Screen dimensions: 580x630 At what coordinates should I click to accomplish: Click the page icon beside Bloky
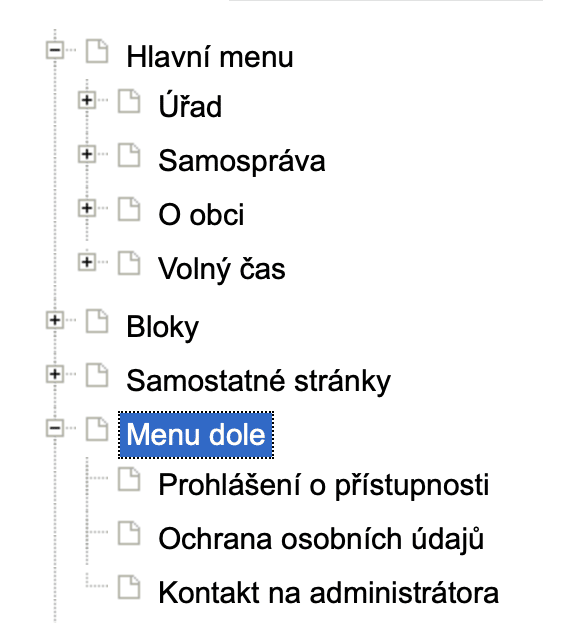[97, 321]
